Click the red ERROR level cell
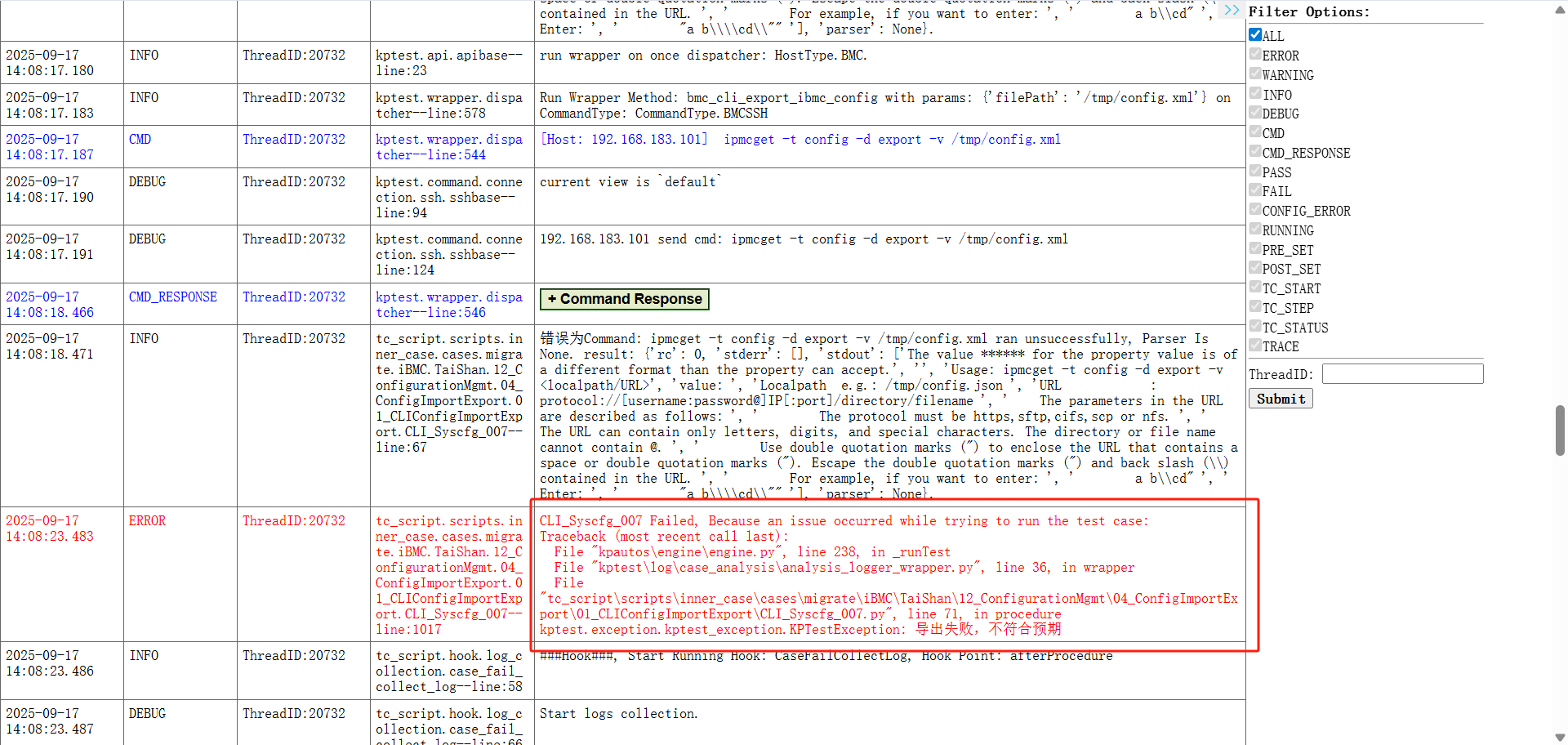Image resolution: width=1568 pixels, height=745 pixels. [147, 521]
